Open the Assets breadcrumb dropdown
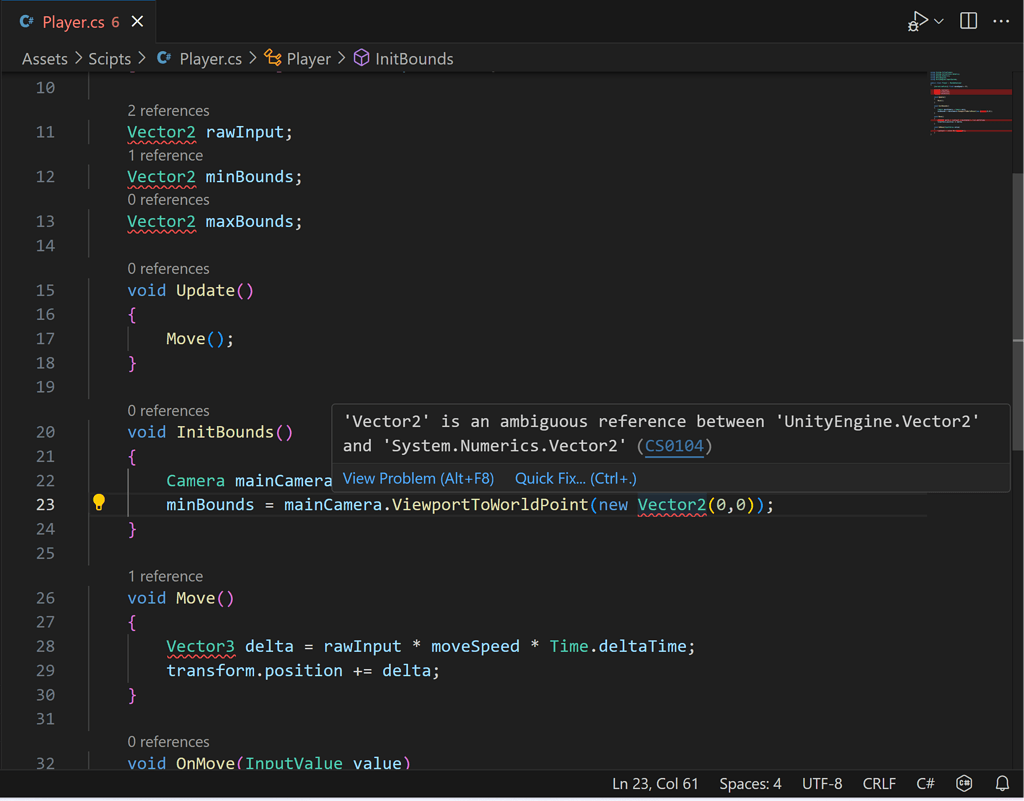1024x801 pixels. click(44, 58)
